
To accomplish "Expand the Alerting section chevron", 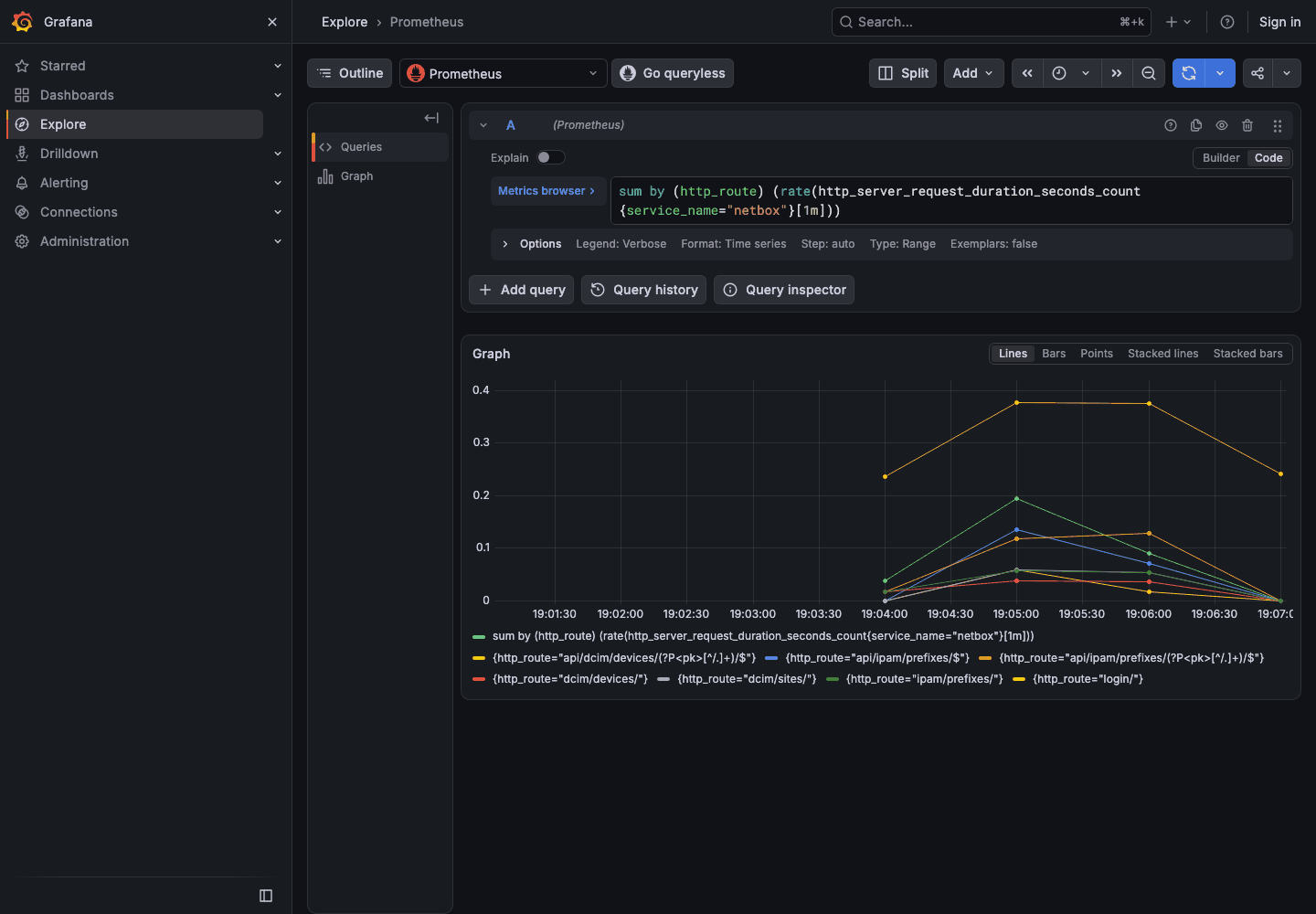I will [278, 183].
